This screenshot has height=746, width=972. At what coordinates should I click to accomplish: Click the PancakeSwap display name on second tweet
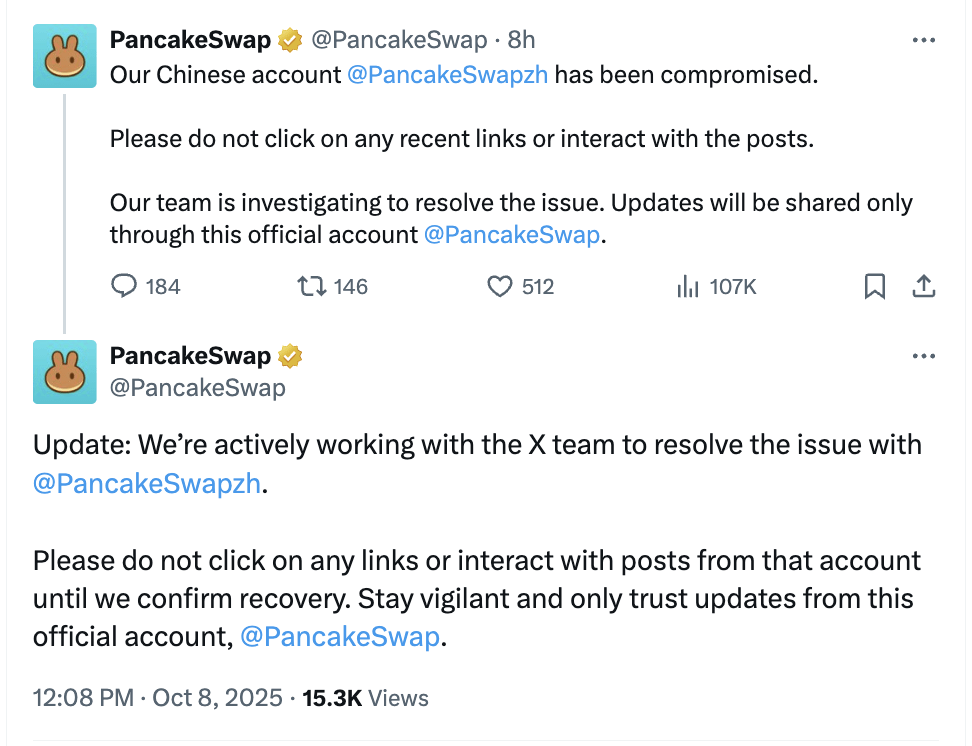click(190, 356)
